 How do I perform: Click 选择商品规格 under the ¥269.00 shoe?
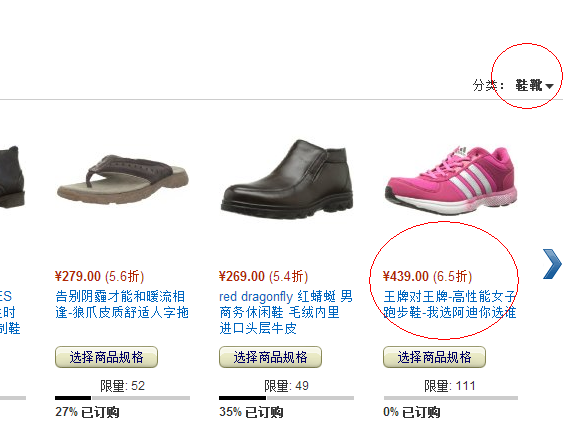pos(270,357)
